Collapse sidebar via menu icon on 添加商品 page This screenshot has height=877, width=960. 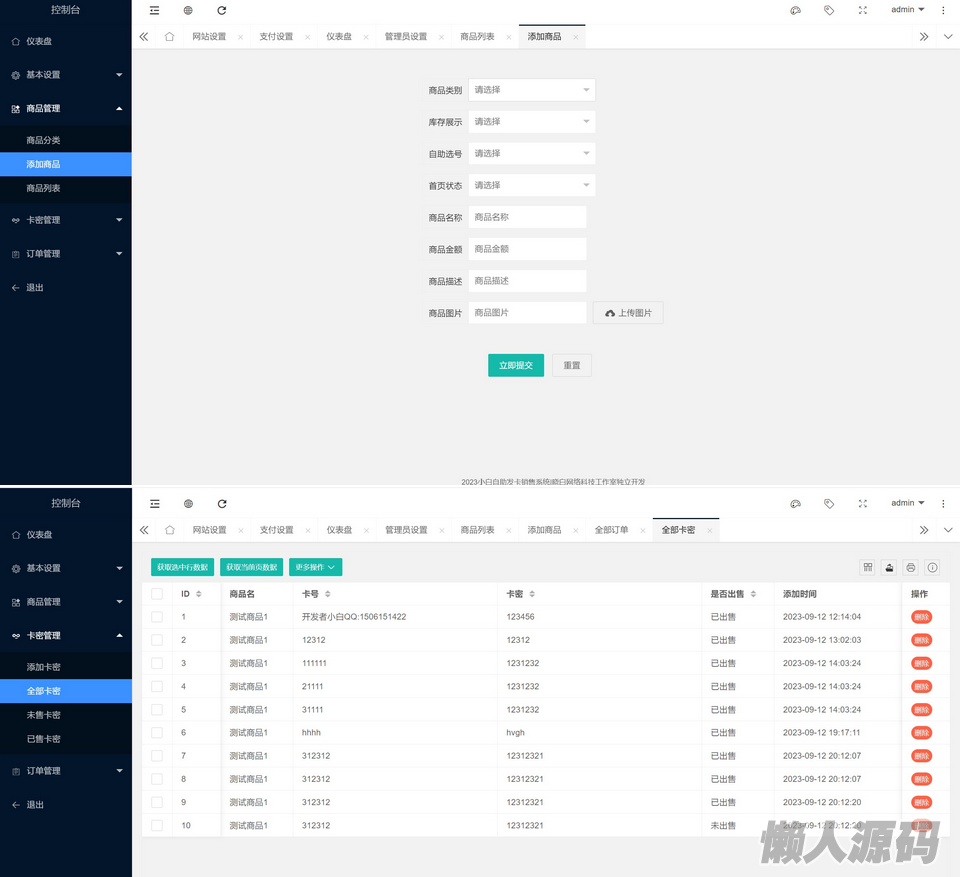pos(154,10)
